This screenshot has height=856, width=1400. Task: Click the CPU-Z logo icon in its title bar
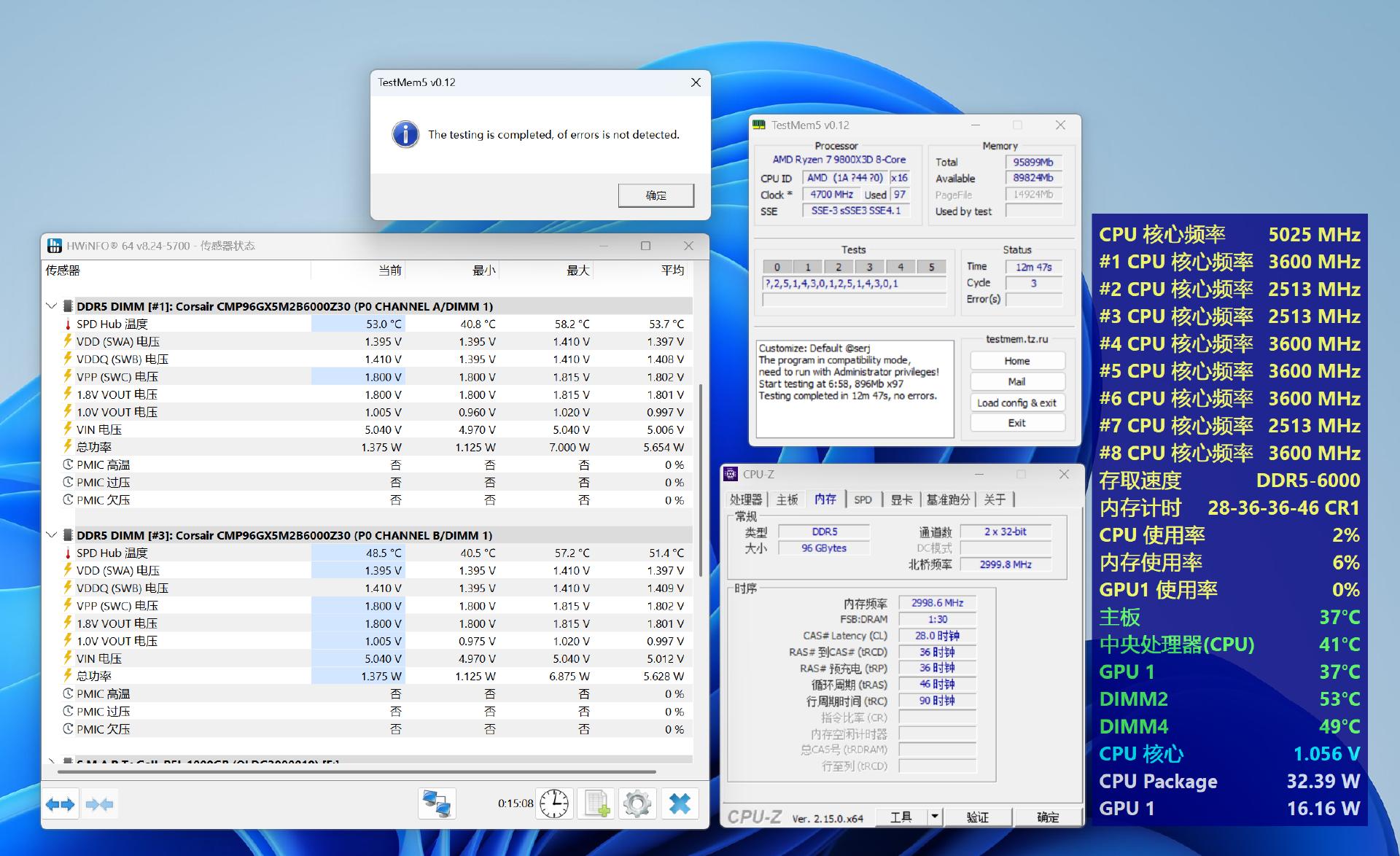[731, 474]
